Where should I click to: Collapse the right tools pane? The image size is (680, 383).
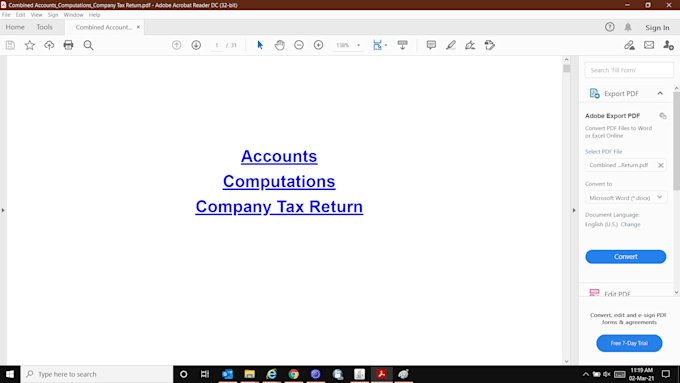(574, 210)
